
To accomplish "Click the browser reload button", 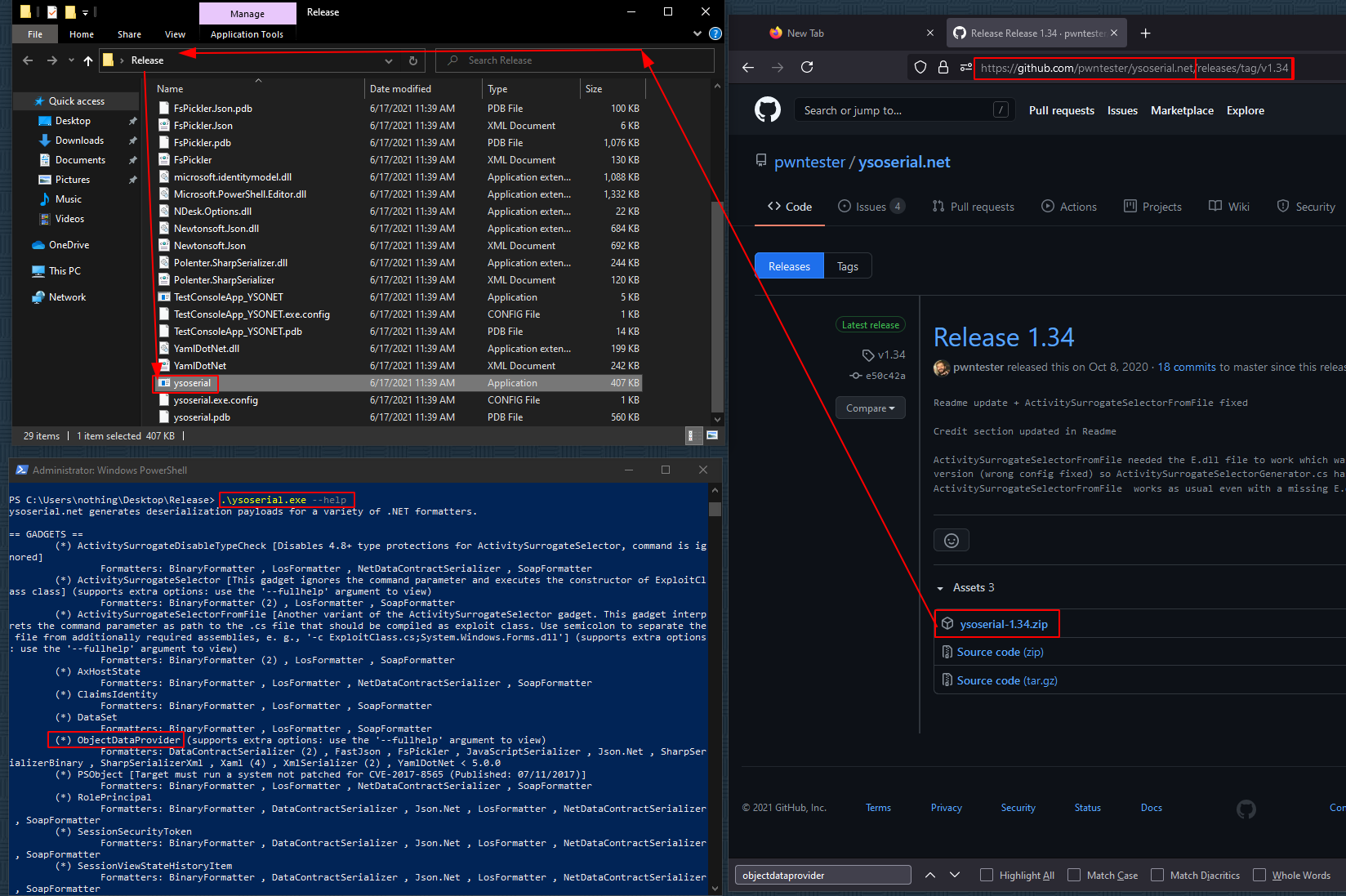I will tap(807, 67).
